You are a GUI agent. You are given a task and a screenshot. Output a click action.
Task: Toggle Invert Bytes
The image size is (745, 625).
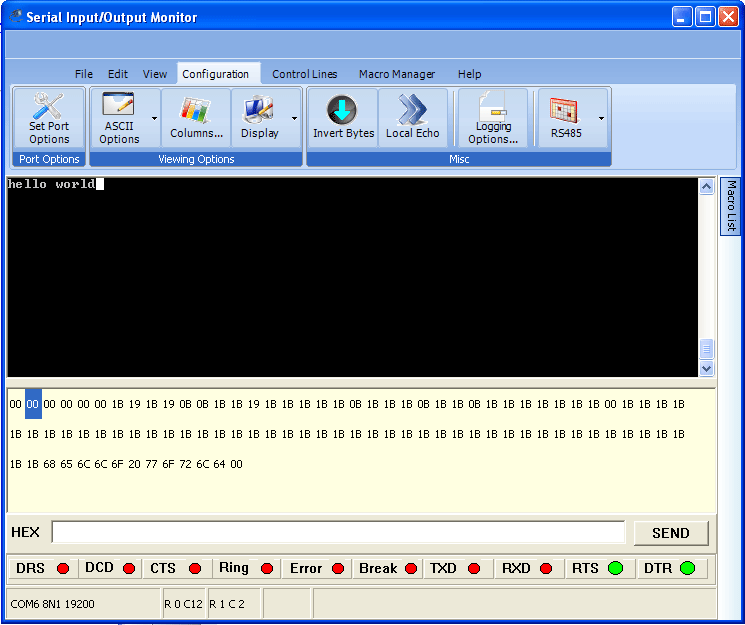(343, 119)
